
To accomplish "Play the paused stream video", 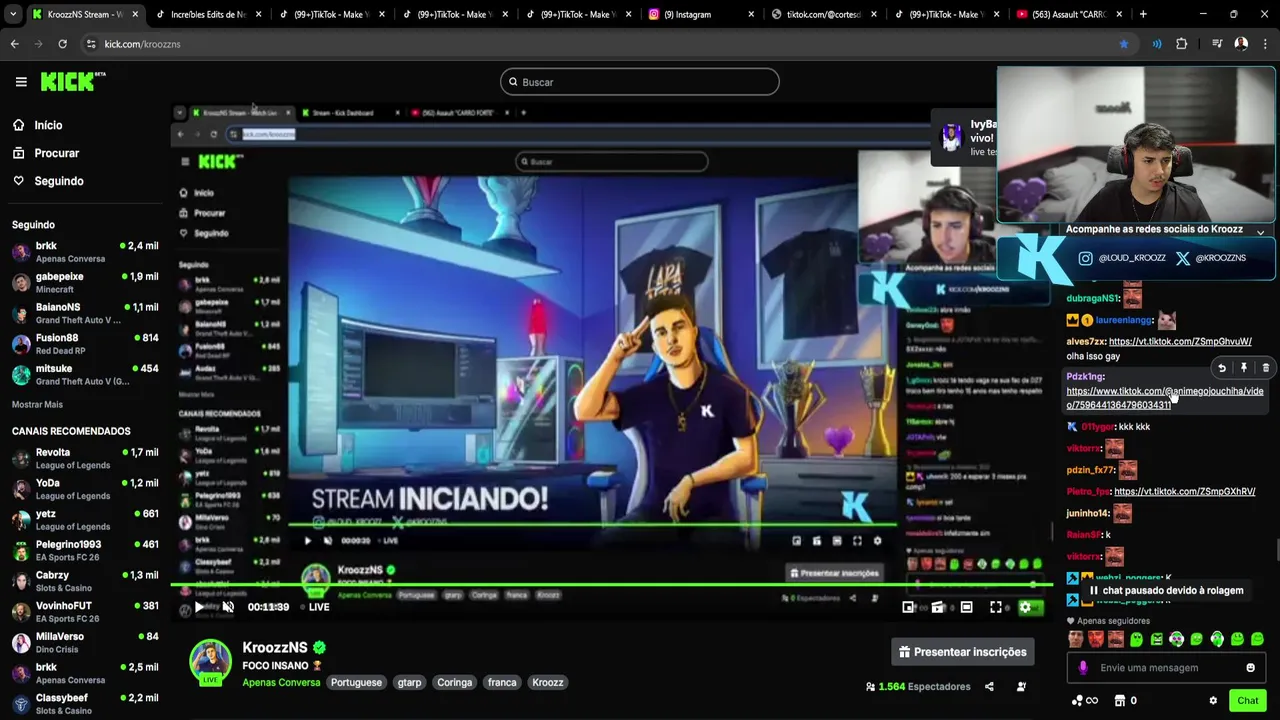I will coord(199,607).
